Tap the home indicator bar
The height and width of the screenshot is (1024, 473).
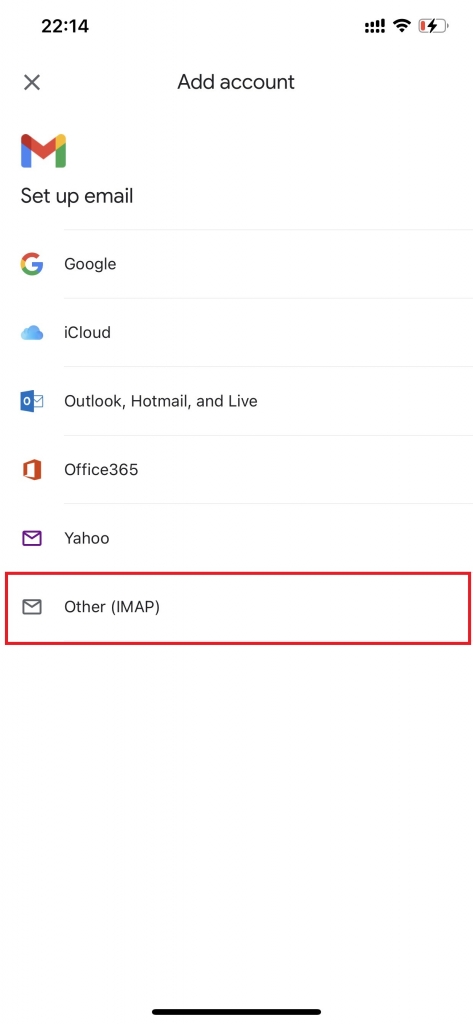coord(236,1012)
